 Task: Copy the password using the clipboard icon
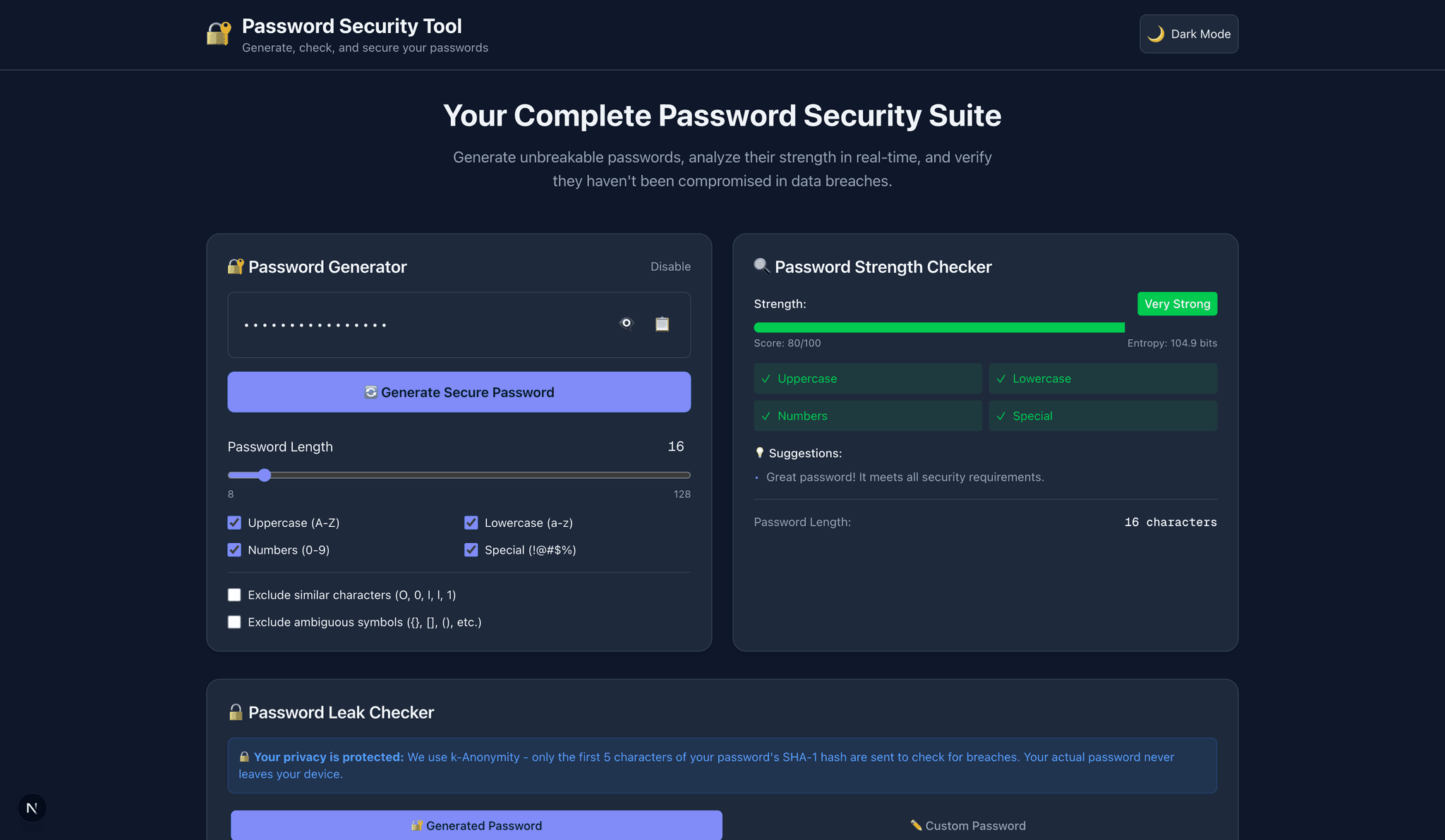click(x=662, y=324)
